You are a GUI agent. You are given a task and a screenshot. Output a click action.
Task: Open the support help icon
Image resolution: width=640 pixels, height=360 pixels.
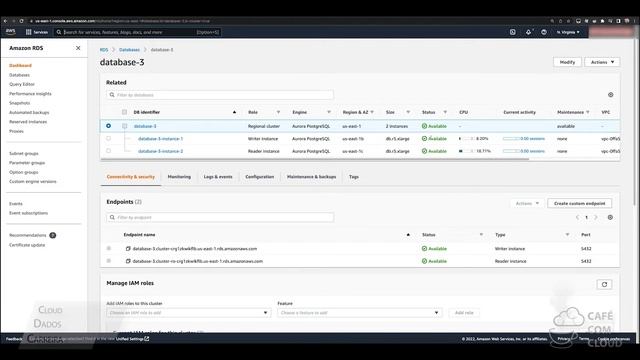pos(544,32)
